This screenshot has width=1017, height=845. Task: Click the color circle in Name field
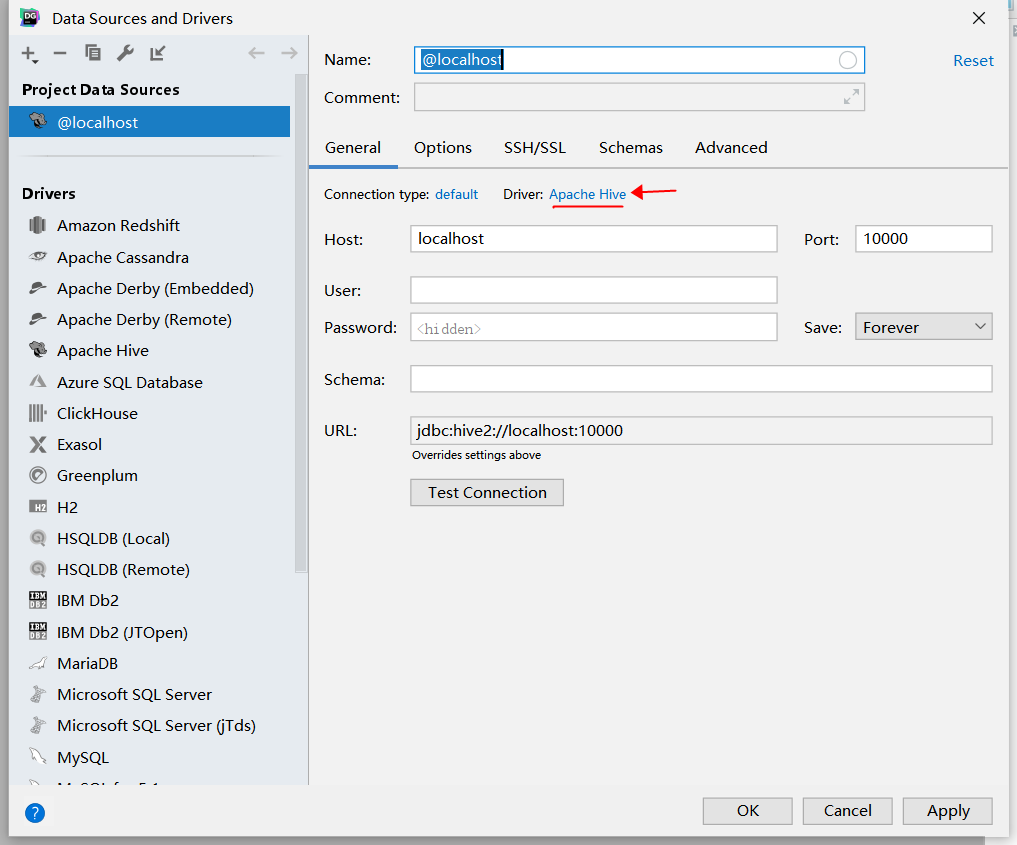847,60
